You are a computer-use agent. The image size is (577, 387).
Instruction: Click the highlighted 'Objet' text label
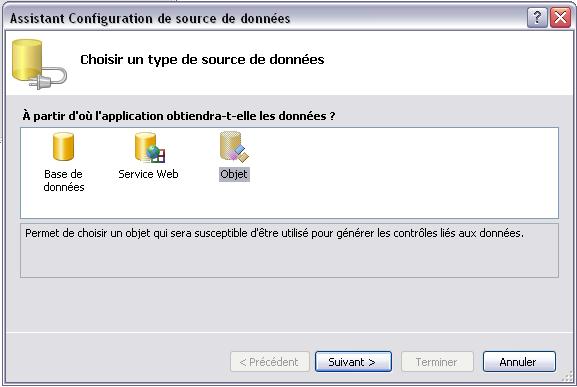(x=234, y=174)
